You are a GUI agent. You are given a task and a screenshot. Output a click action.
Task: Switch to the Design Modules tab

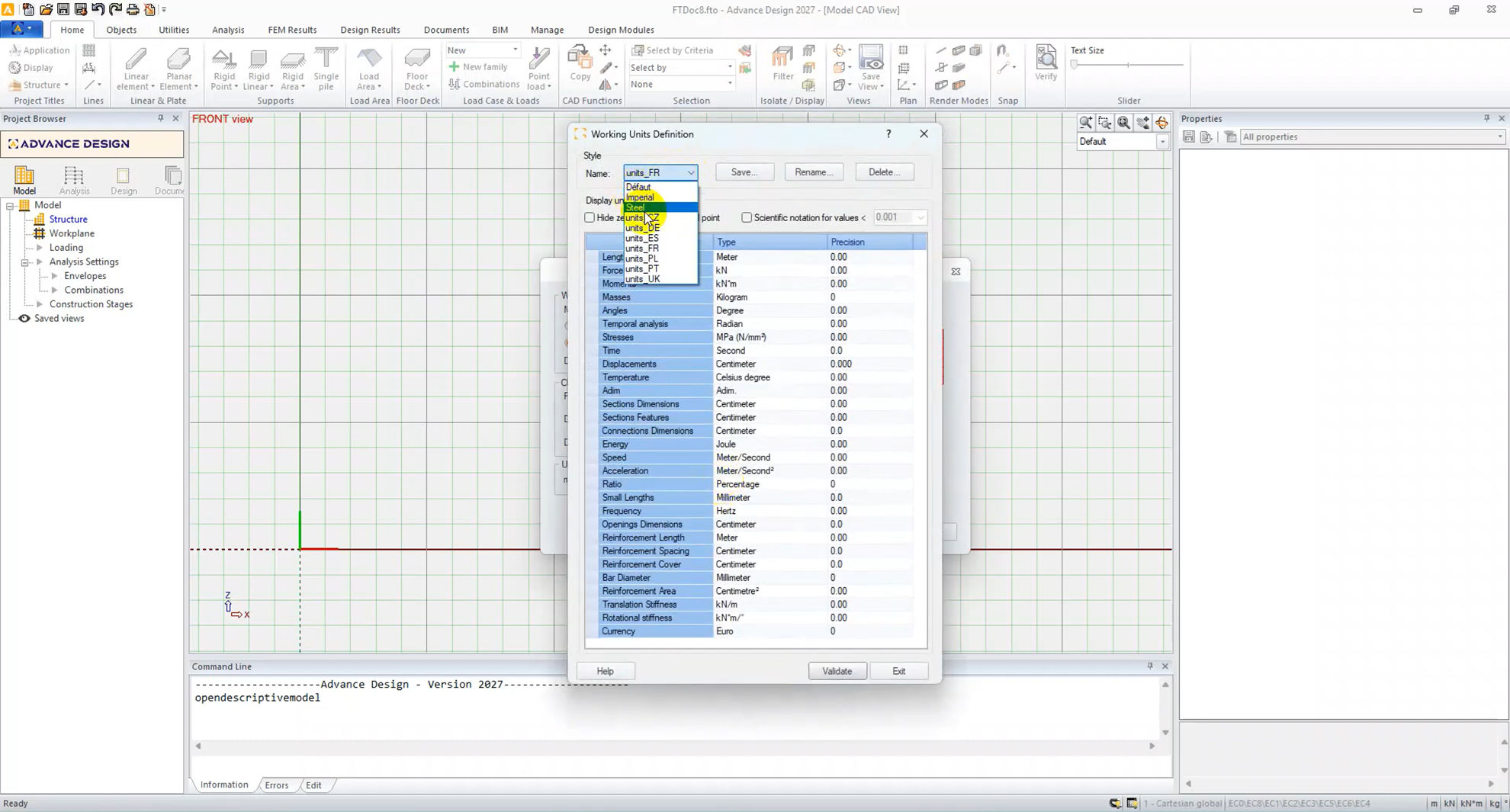click(x=621, y=30)
